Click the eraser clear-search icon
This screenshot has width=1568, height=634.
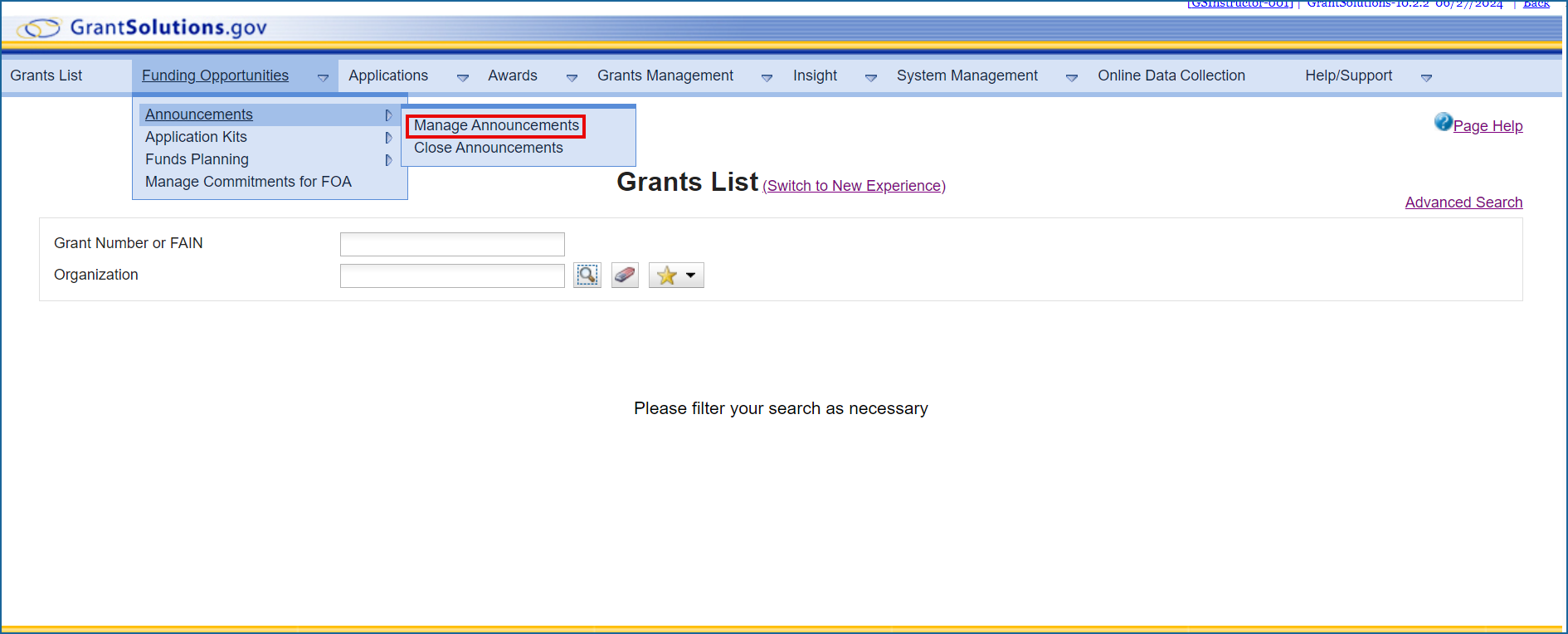coord(625,276)
